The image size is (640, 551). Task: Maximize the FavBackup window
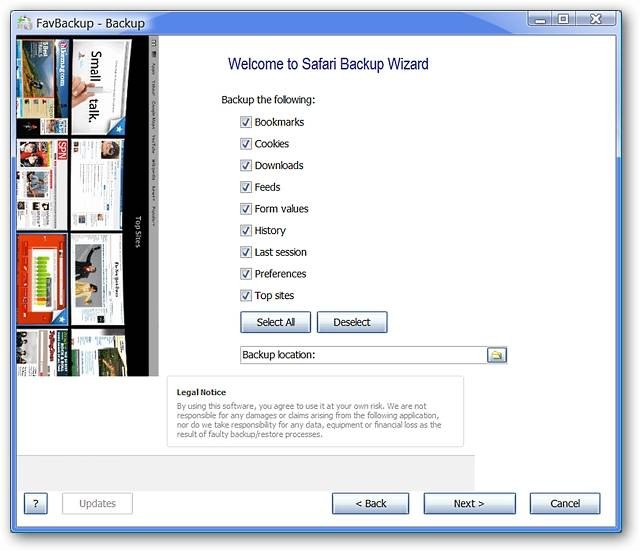click(x=564, y=19)
